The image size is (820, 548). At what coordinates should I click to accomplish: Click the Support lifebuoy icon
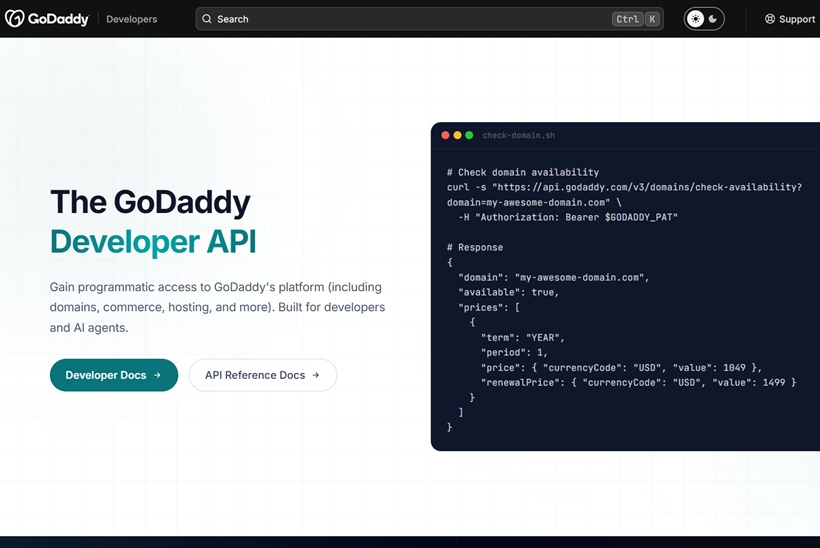[770, 19]
